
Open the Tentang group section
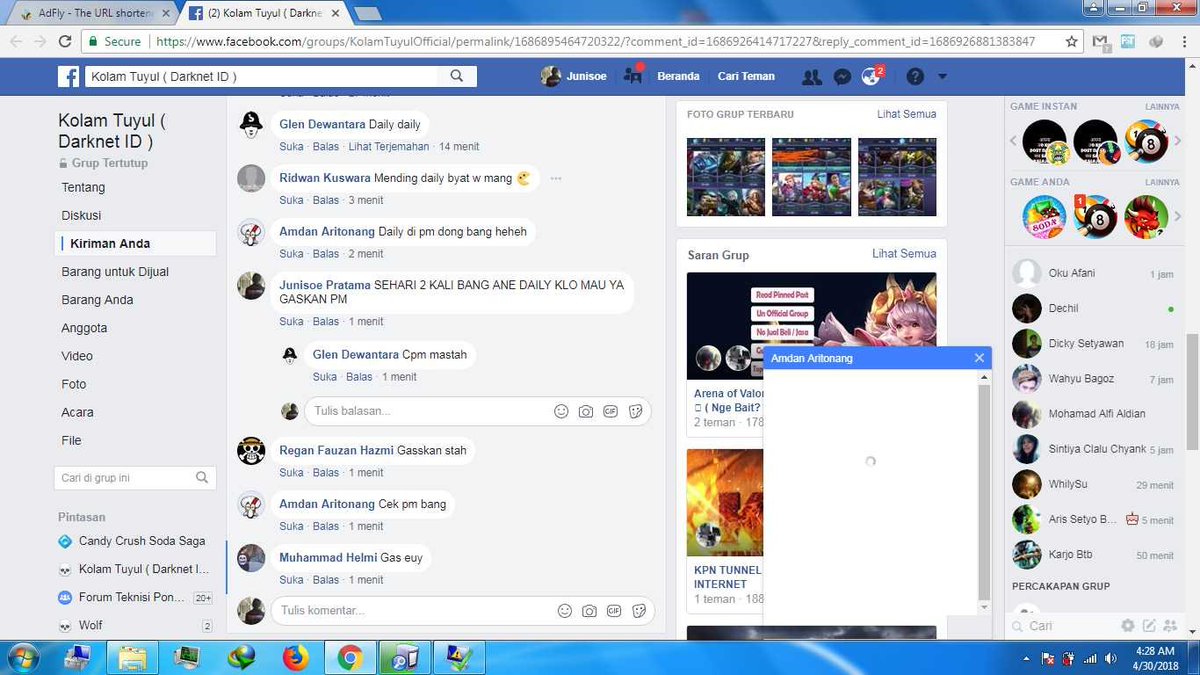click(83, 187)
